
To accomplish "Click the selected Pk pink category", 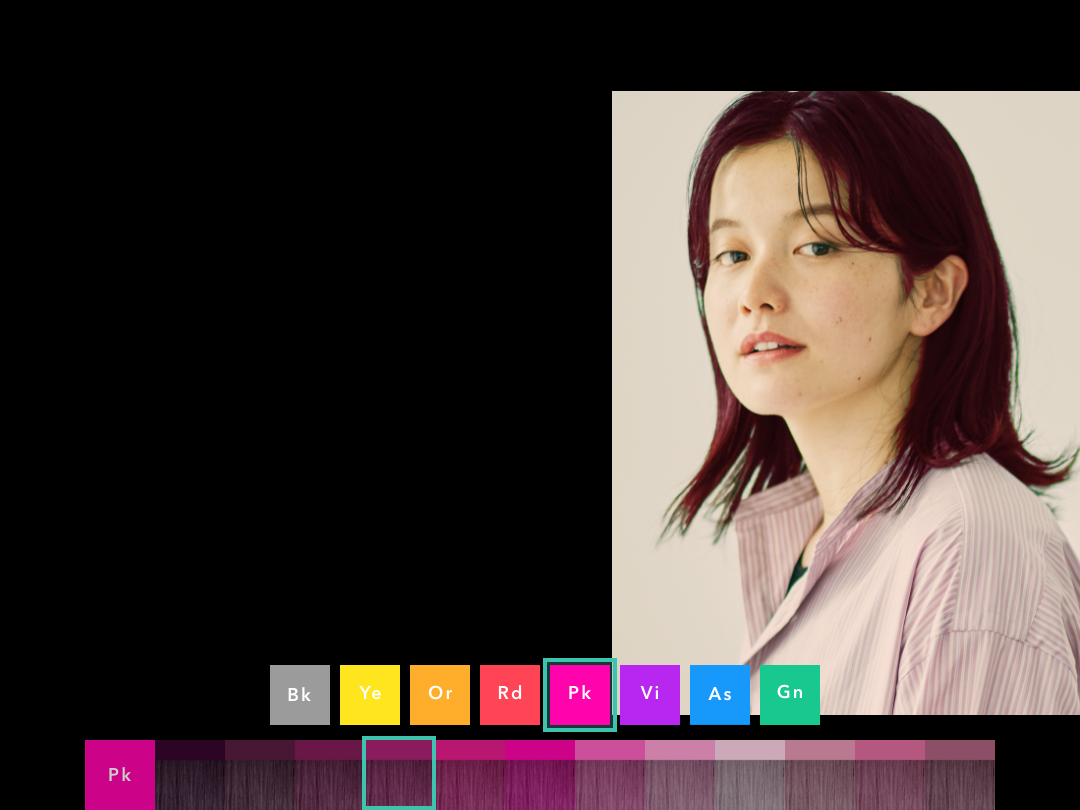I will click(x=580, y=695).
